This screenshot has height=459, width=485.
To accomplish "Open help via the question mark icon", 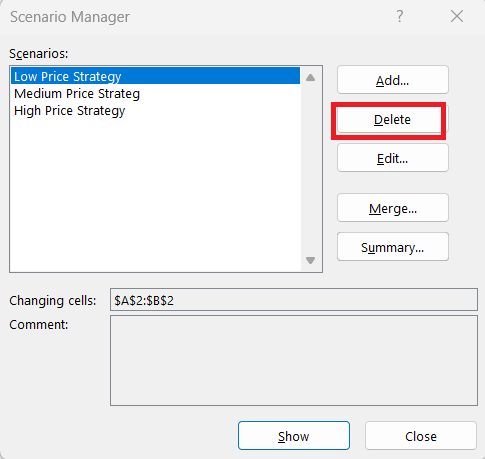I will [x=400, y=16].
